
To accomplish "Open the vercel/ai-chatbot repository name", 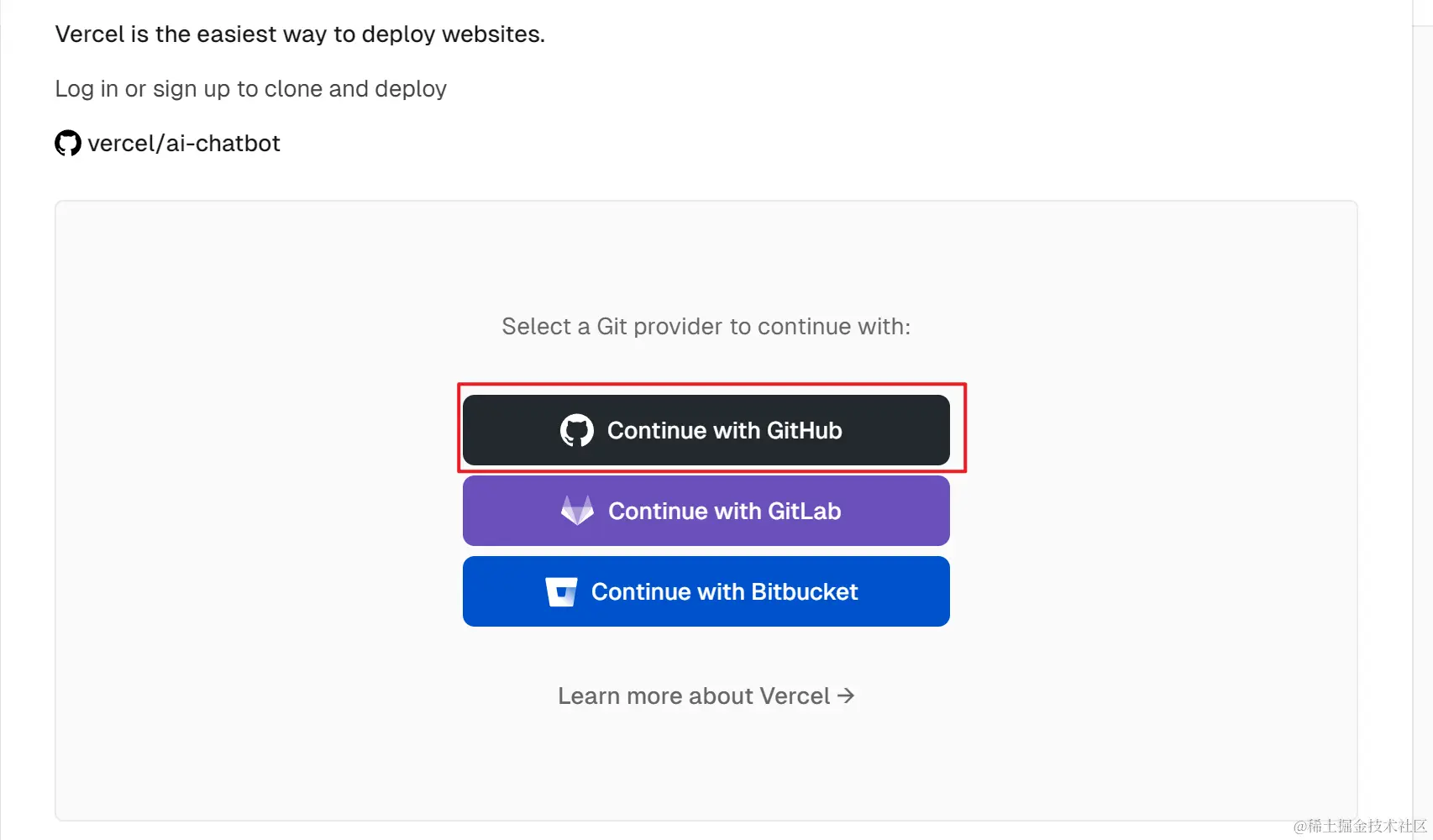I will [184, 144].
